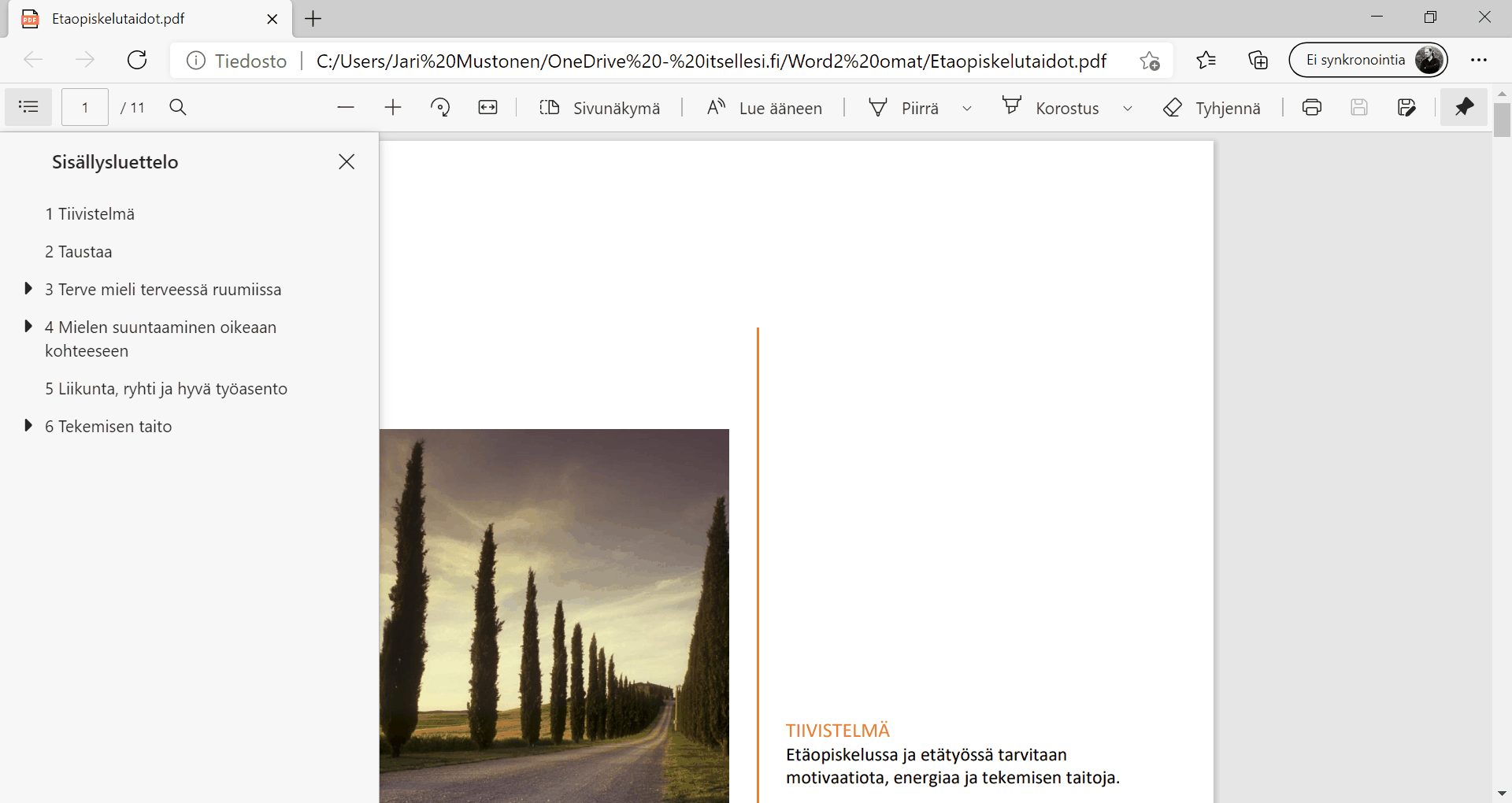The image size is (1512, 803).
Task: Open section 3 Terve mieli terveessä ruumiissa
Action: click(163, 290)
